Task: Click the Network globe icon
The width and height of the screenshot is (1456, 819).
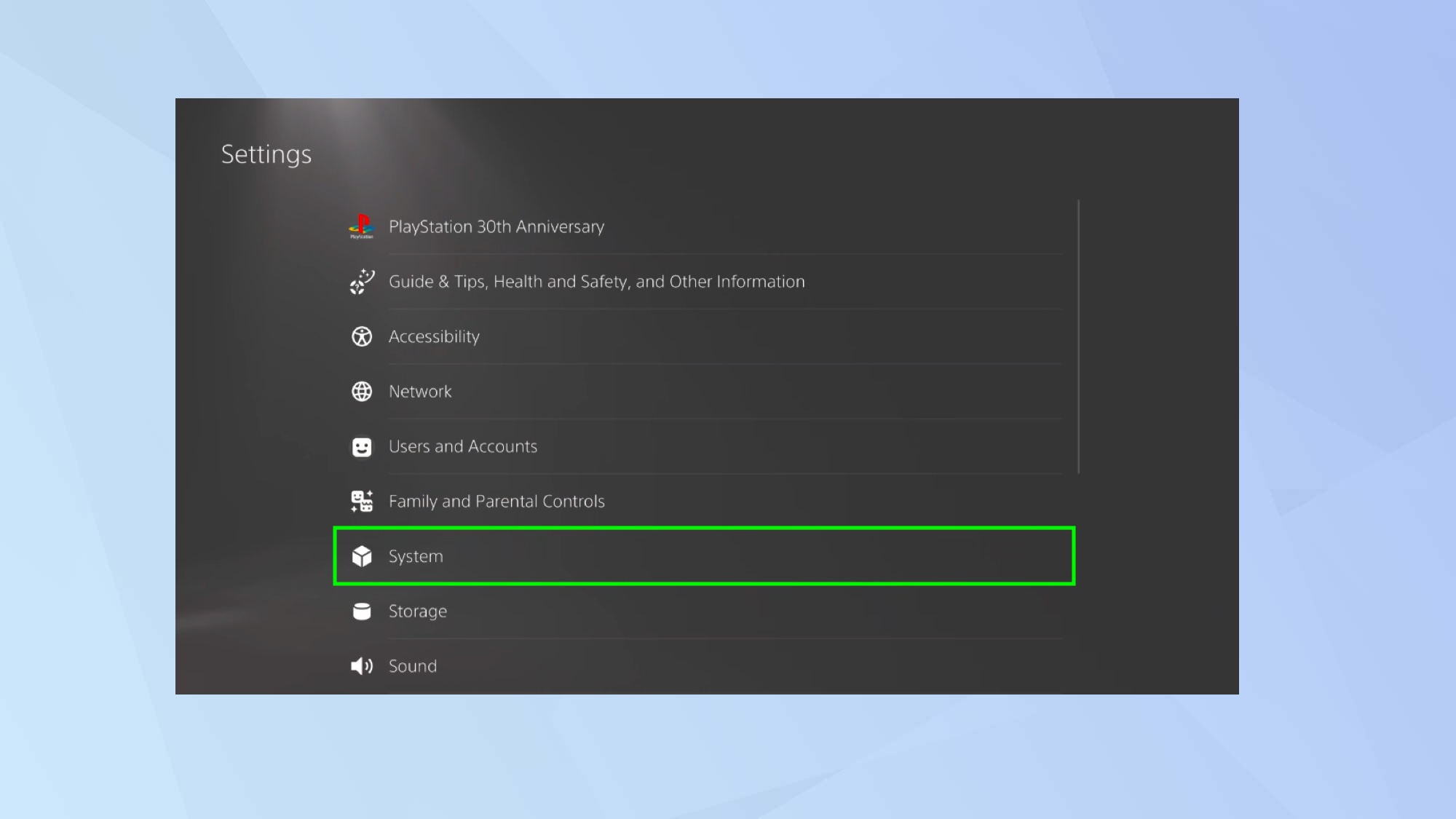Action: pos(361,392)
